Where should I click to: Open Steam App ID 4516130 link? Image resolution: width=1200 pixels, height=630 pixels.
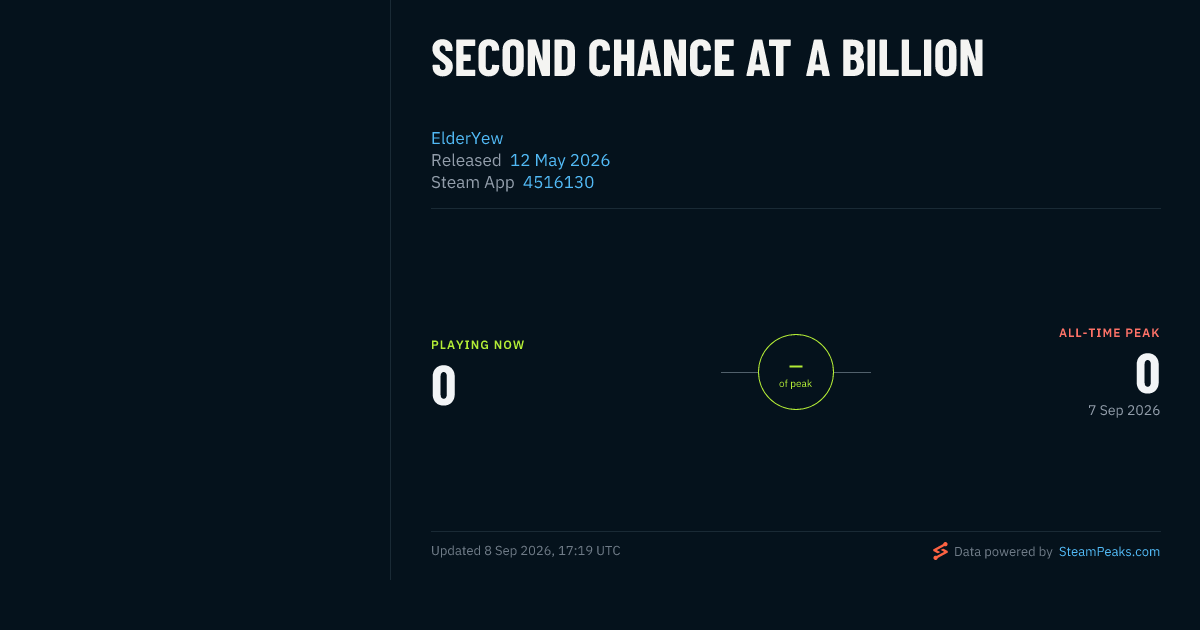[x=558, y=182]
